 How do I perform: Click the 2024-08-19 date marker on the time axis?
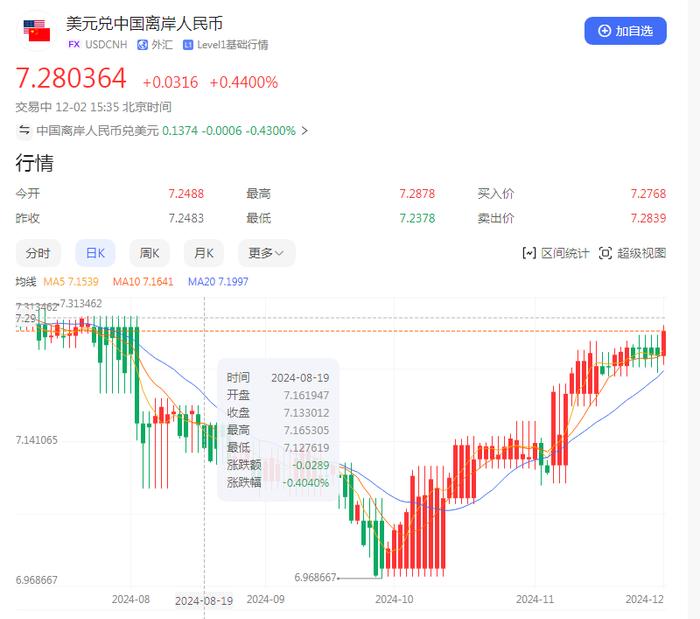pos(204,601)
